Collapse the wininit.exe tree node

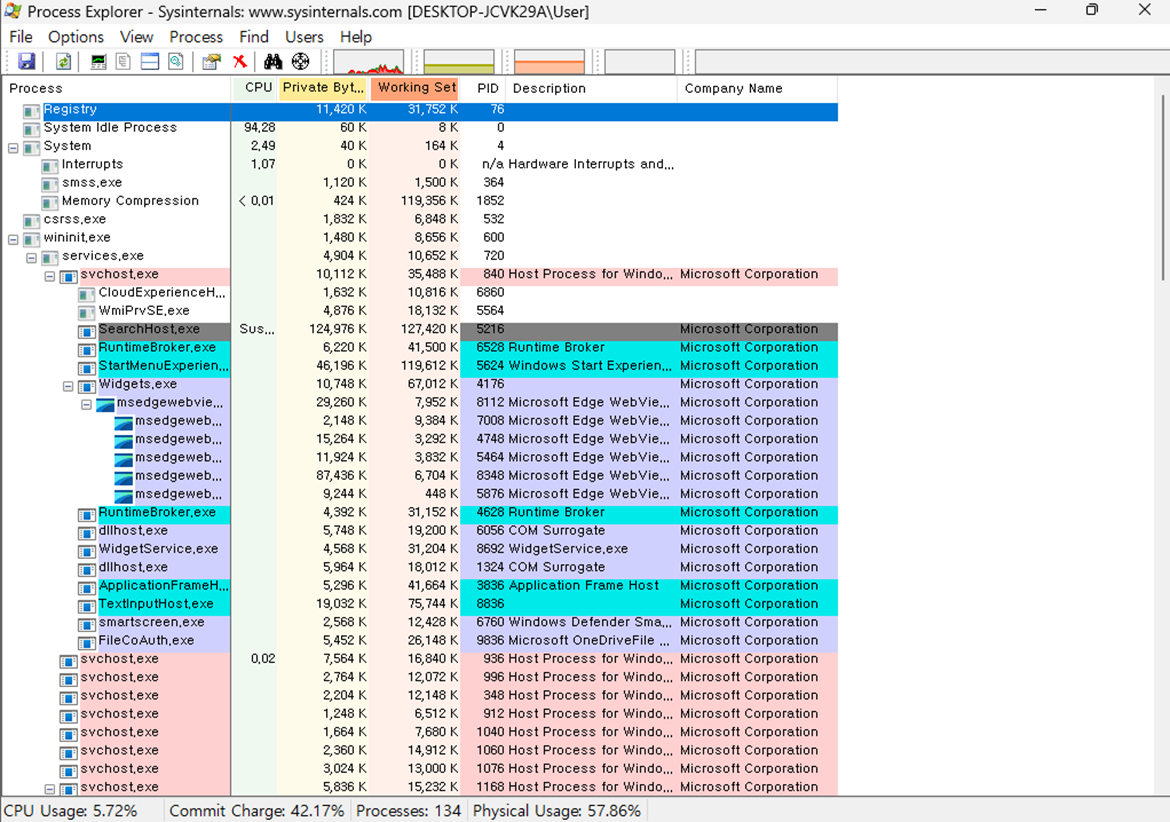click(13, 239)
